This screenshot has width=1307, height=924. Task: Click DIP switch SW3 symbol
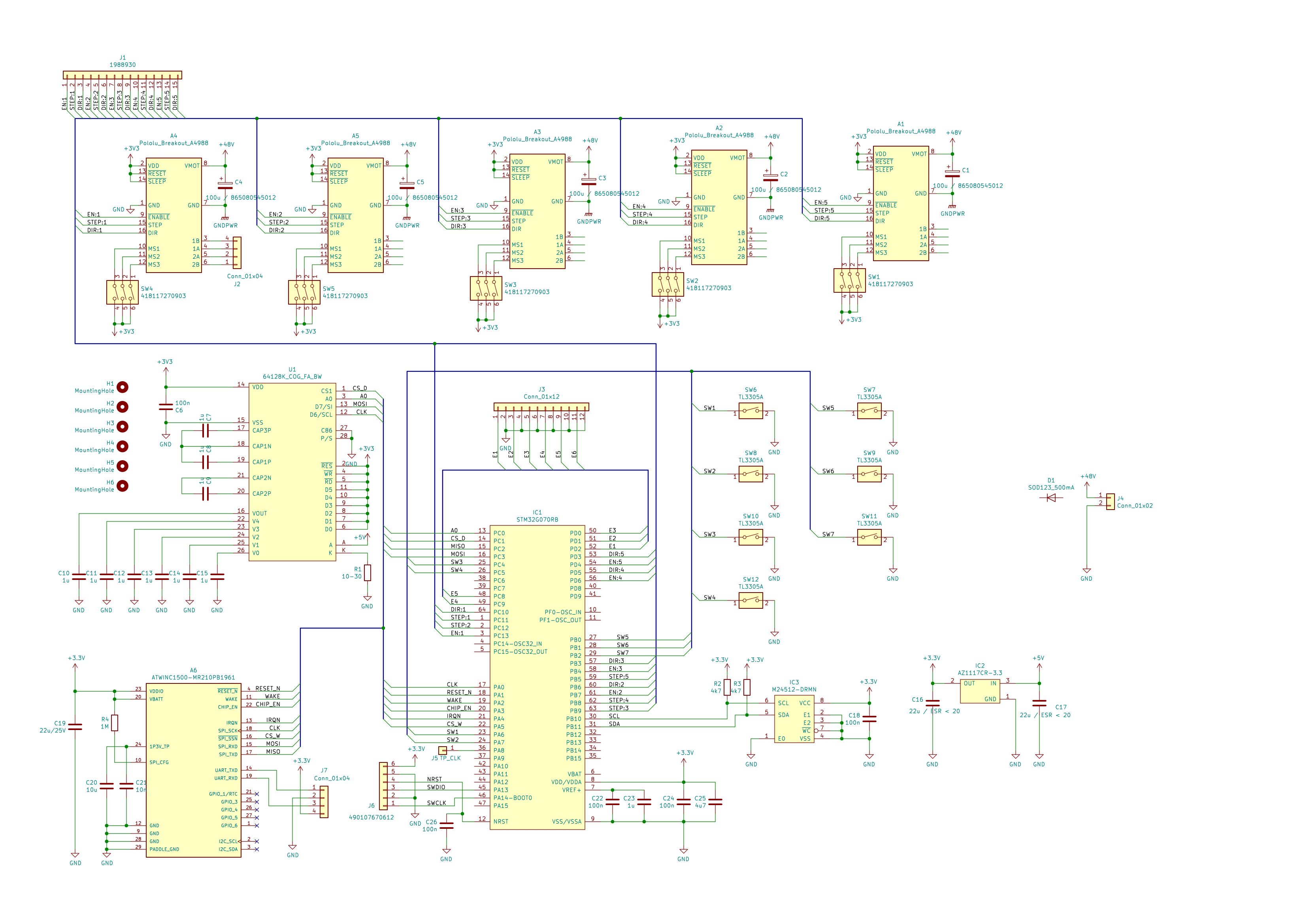(486, 288)
